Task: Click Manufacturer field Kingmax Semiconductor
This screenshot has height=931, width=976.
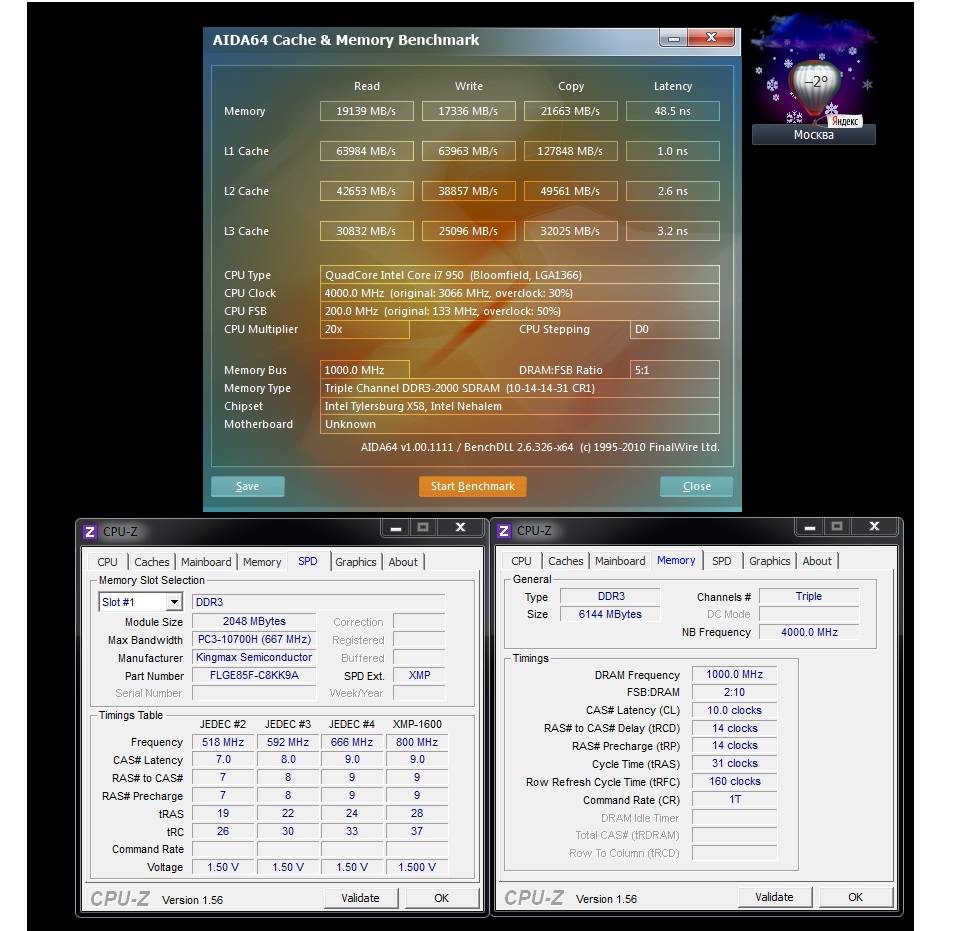Action: pyautogui.click(x=254, y=657)
